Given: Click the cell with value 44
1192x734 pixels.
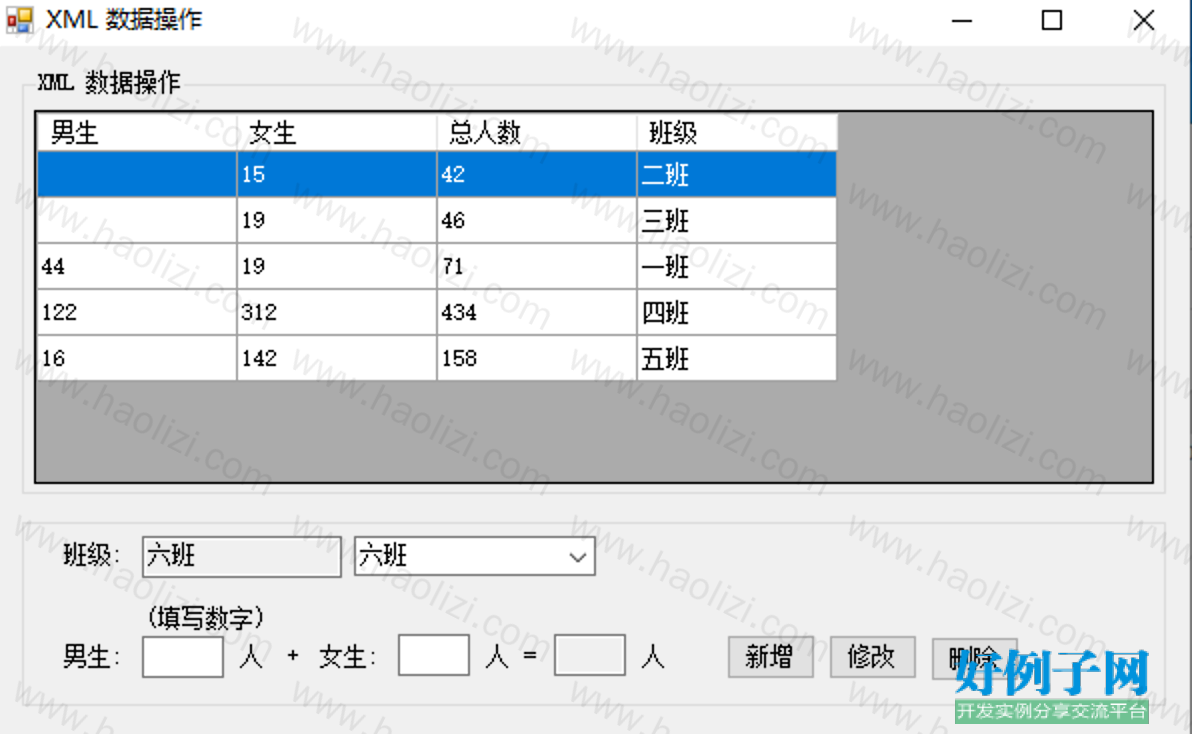Looking at the screenshot, I should [137, 266].
